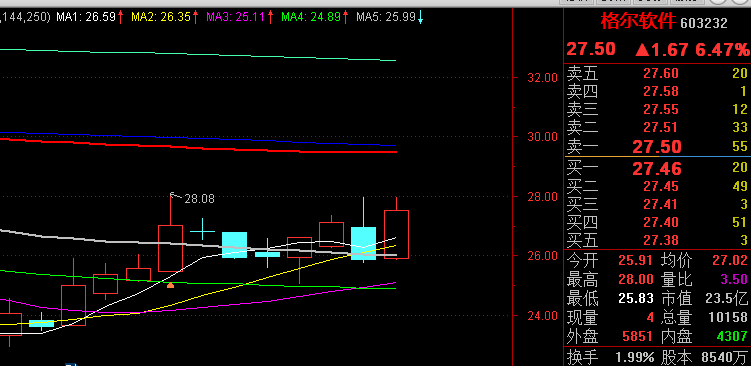Click the orange triangle marker below the candlestick
This screenshot has width=751, height=366.
click(x=170, y=285)
